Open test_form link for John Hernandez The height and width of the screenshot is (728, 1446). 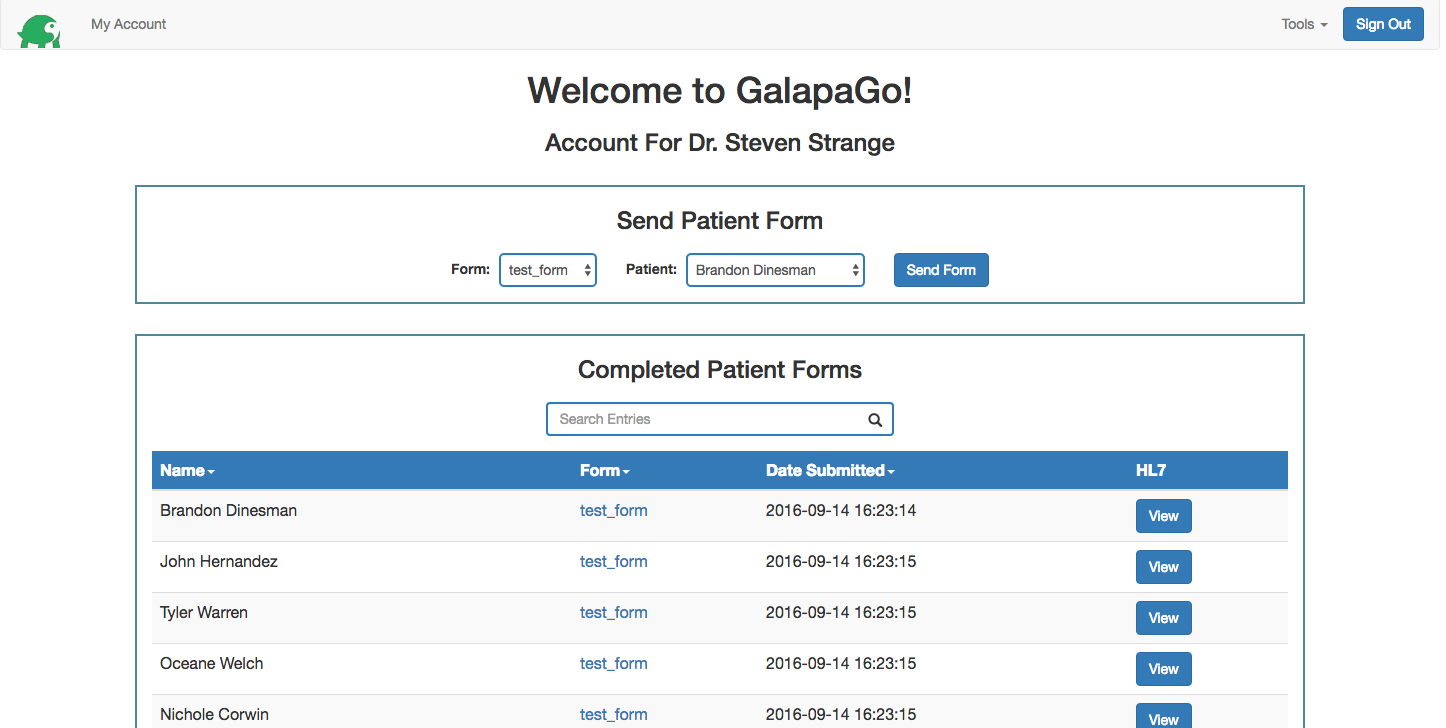(613, 561)
